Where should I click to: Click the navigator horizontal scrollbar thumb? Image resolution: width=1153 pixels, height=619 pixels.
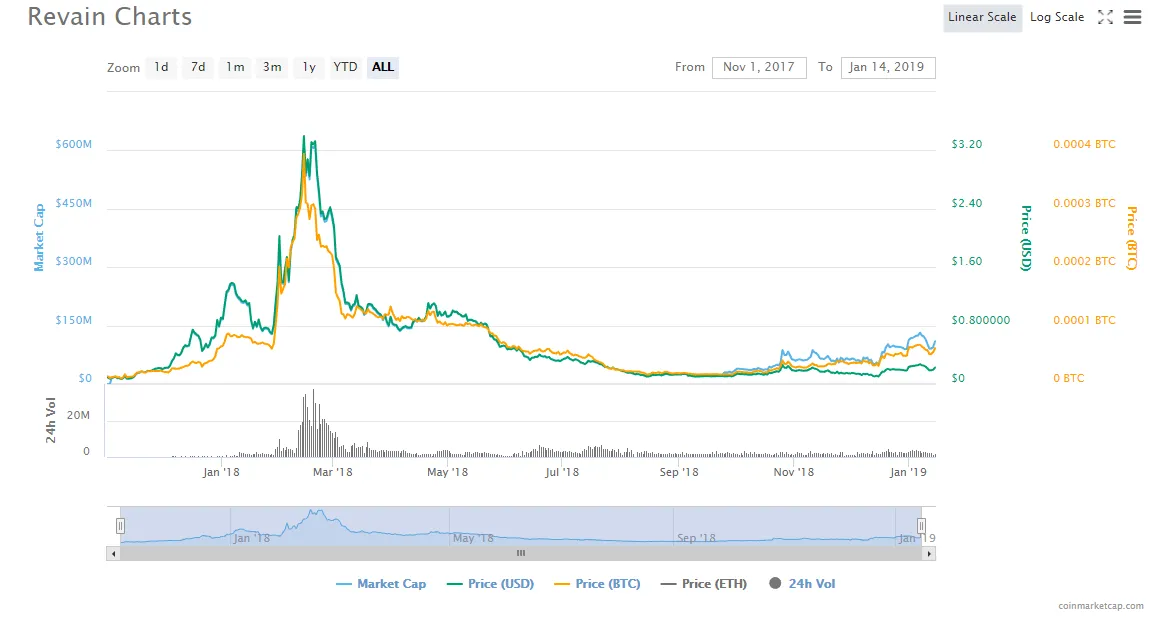[x=521, y=554]
